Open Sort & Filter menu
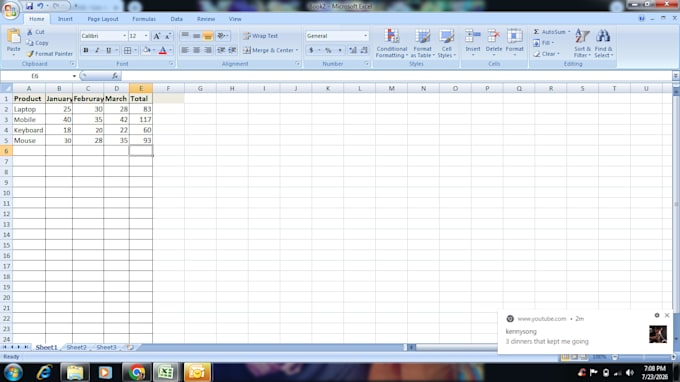This screenshot has width=680, height=382. [582, 43]
